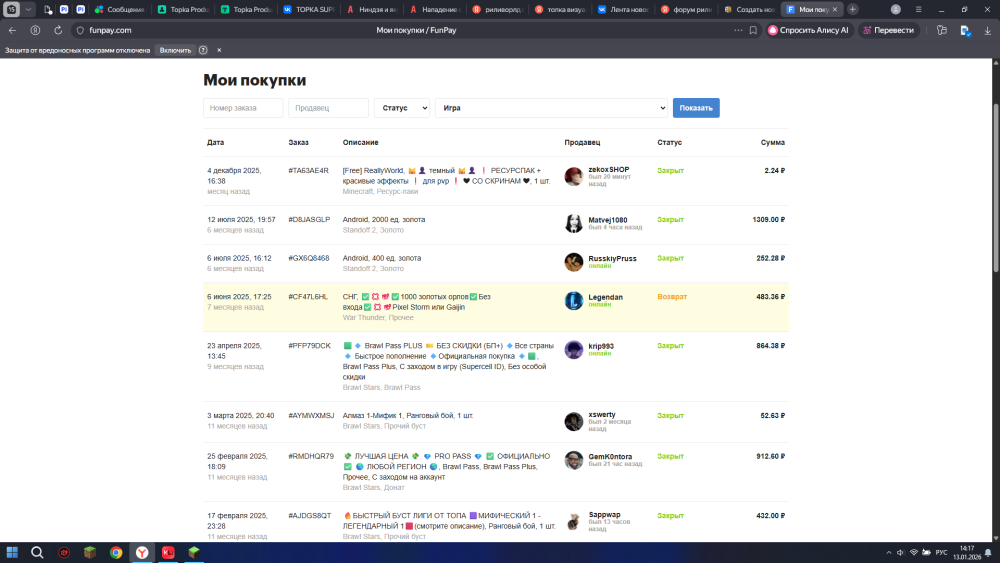Focus the Номер заказа input field
The image size is (1000, 563).
tap(243, 108)
